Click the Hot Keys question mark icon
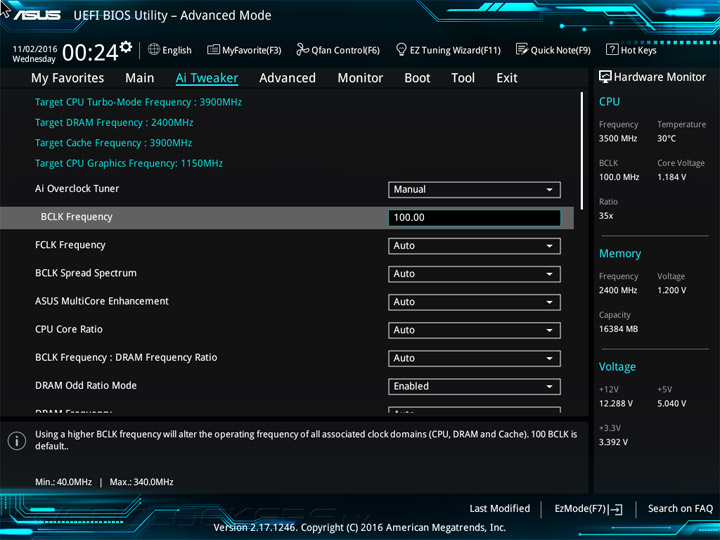 tap(612, 49)
